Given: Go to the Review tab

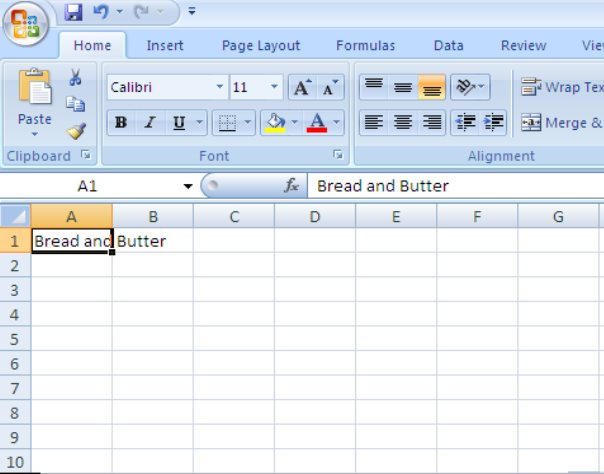Looking at the screenshot, I should pos(523,45).
